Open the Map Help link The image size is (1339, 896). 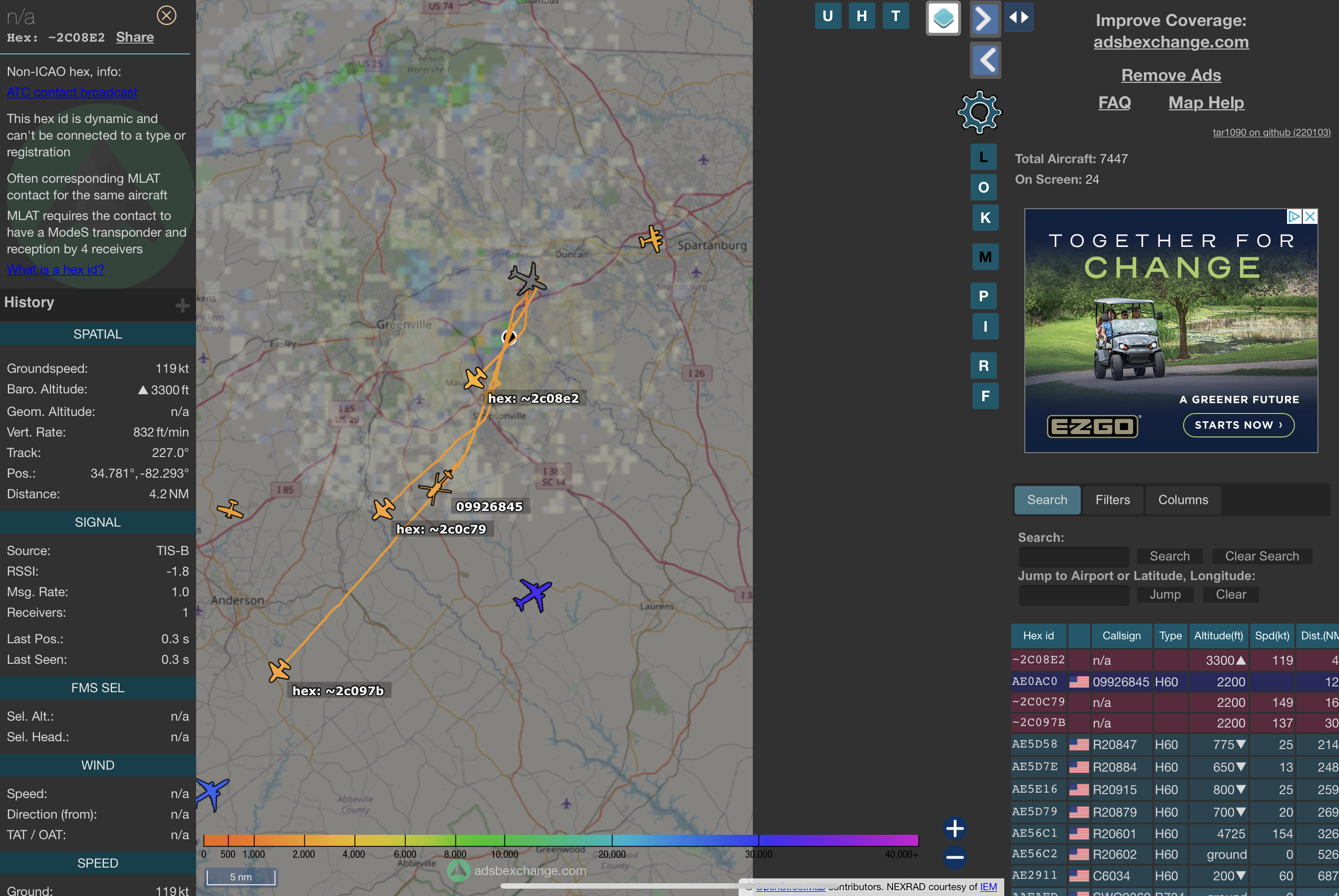(x=1206, y=102)
